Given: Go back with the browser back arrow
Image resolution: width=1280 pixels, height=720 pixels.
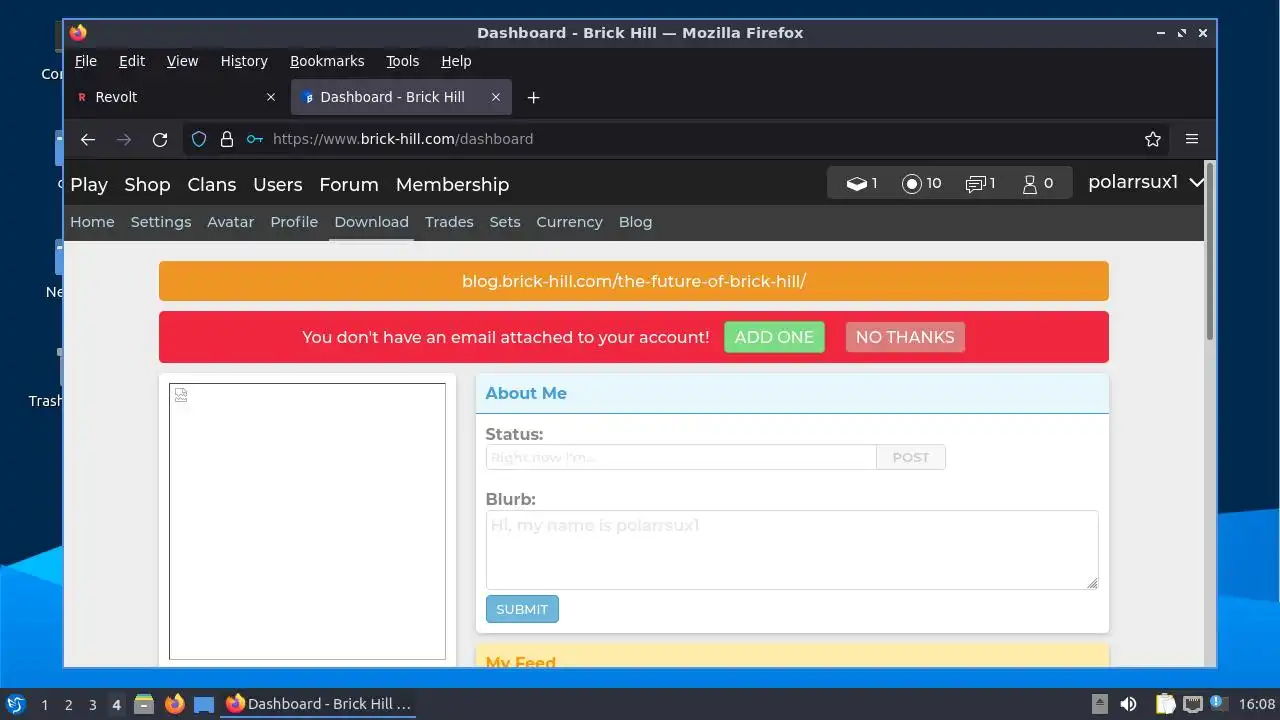Looking at the screenshot, I should pyautogui.click(x=88, y=139).
